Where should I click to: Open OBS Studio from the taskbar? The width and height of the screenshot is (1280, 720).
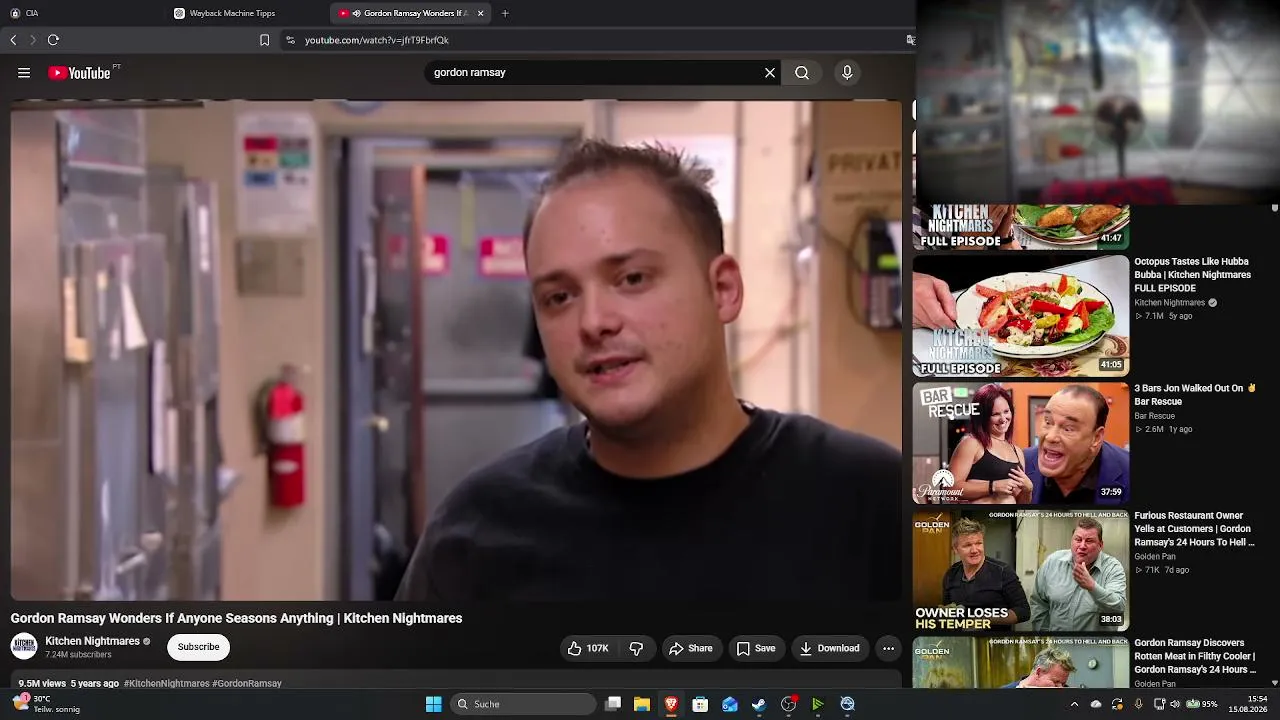[x=789, y=704]
